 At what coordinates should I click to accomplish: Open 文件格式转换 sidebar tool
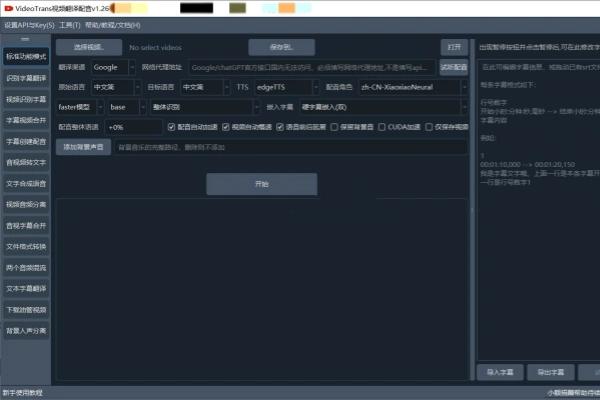[25, 246]
